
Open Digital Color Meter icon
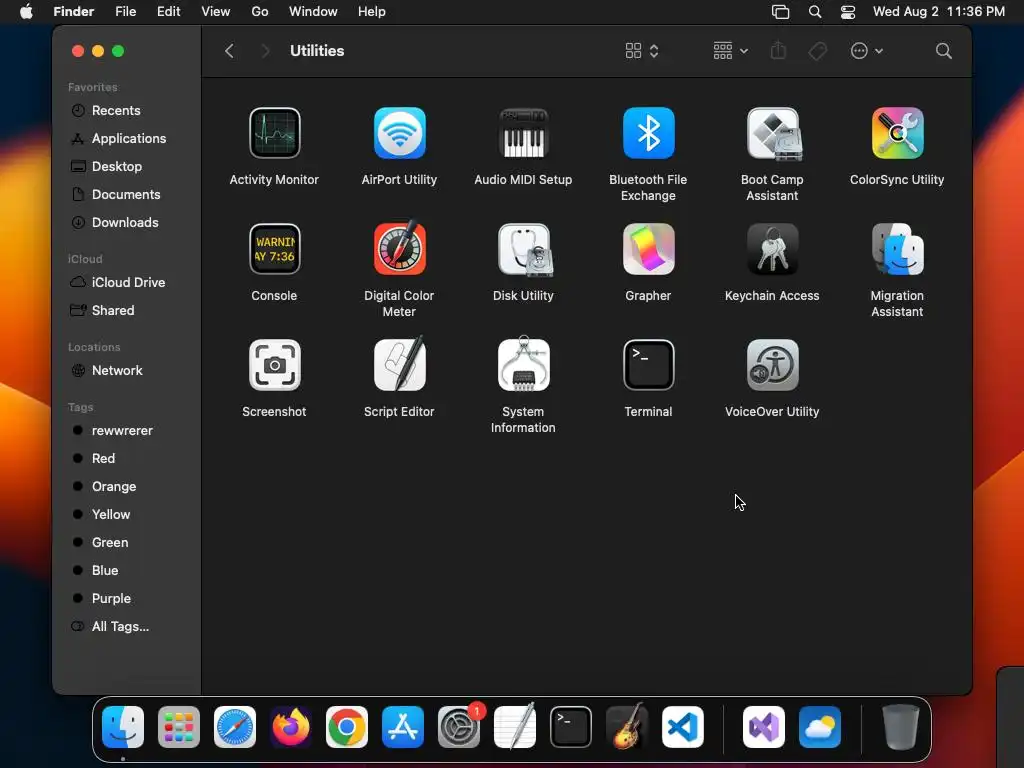(399, 248)
